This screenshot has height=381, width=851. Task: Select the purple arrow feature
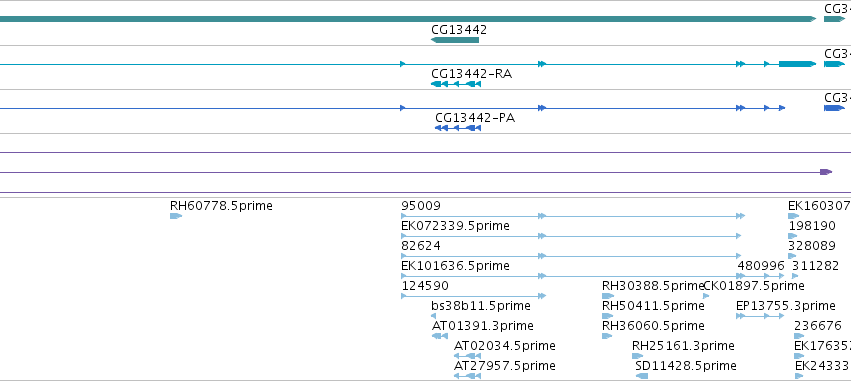click(x=826, y=172)
